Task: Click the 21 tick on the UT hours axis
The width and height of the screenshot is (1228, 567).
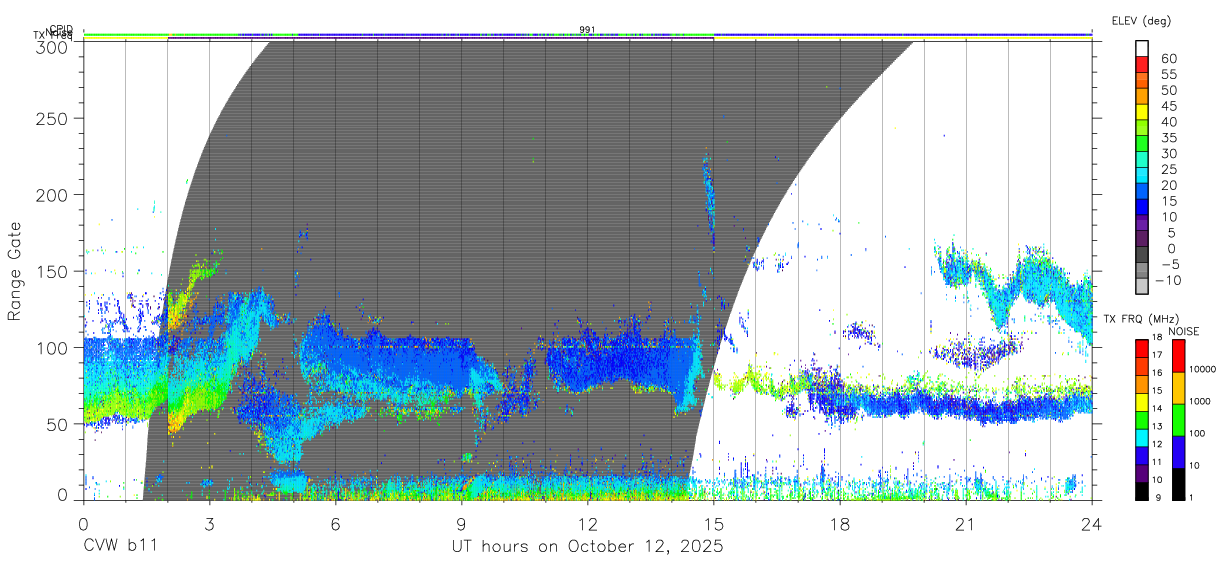Action: tap(966, 523)
